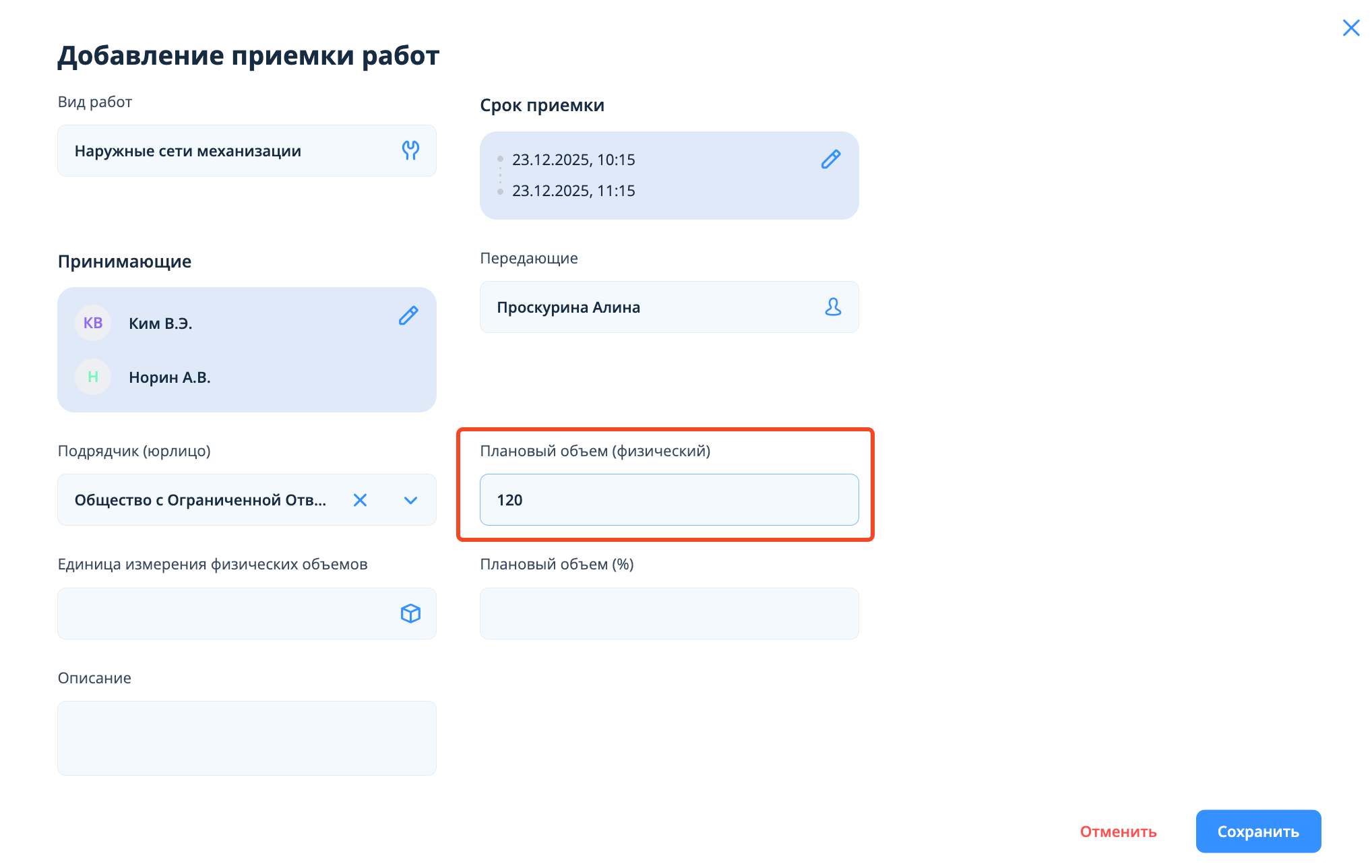Focus the planned physical volume field
Image resolution: width=1372 pixels, height=868 pixels.
pyautogui.click(x=668, y=500)
